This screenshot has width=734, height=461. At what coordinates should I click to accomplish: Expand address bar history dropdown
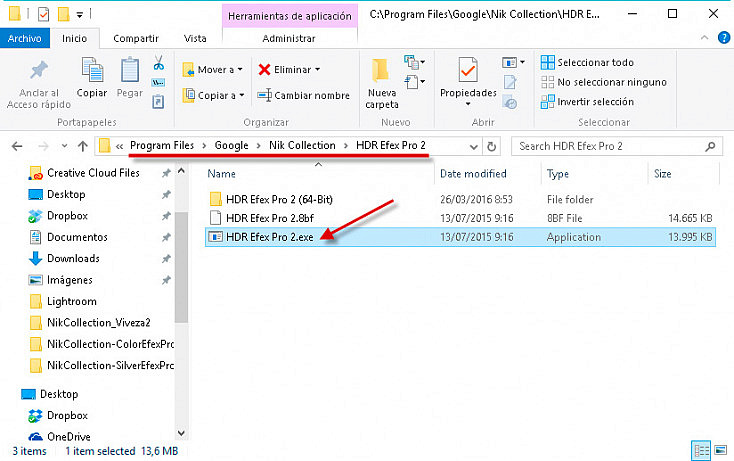coord(473,147)
